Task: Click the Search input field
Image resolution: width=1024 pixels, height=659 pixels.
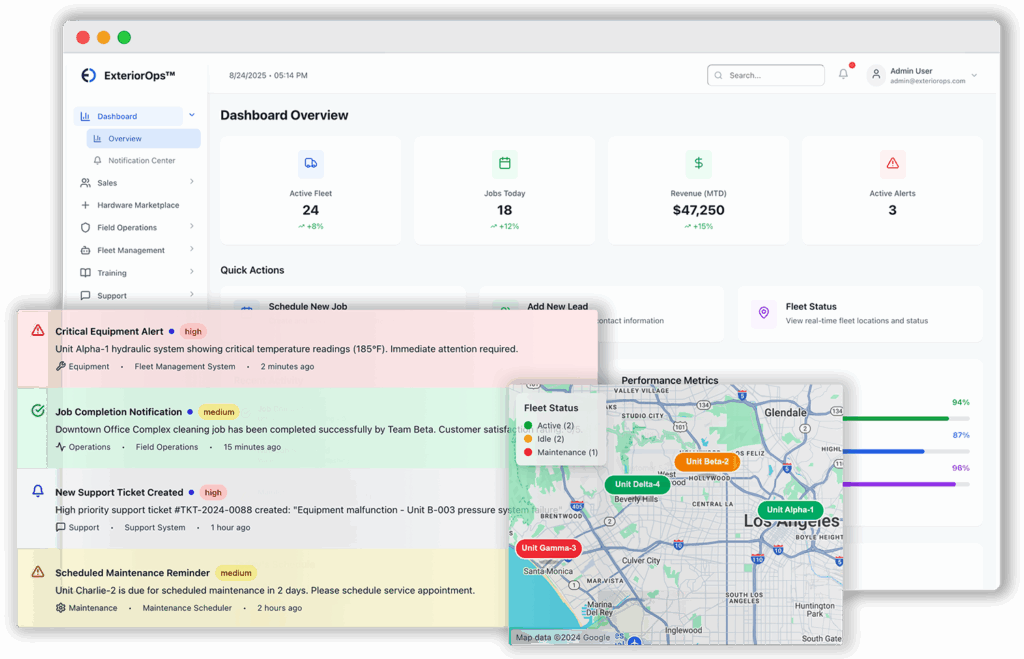Action: tap(766, 75)
